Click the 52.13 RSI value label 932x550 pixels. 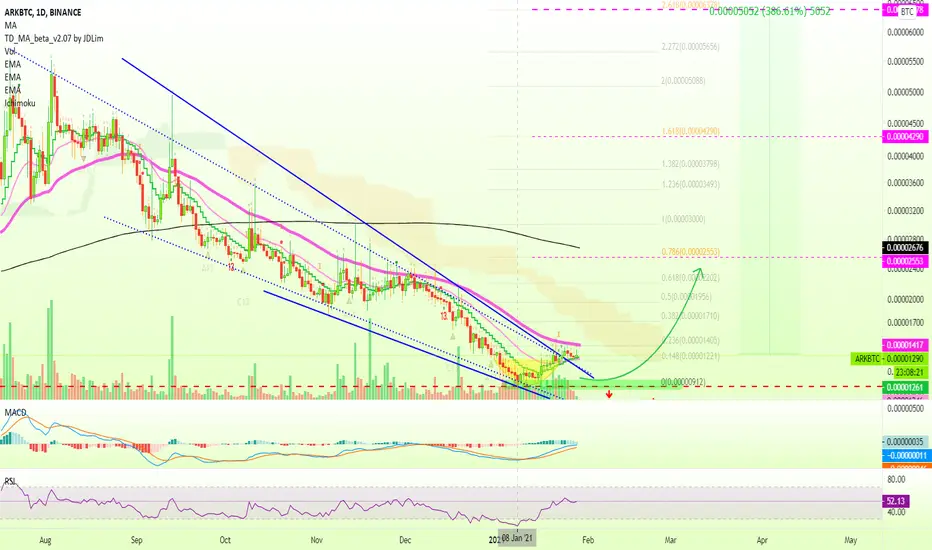[x=895, y=501]
